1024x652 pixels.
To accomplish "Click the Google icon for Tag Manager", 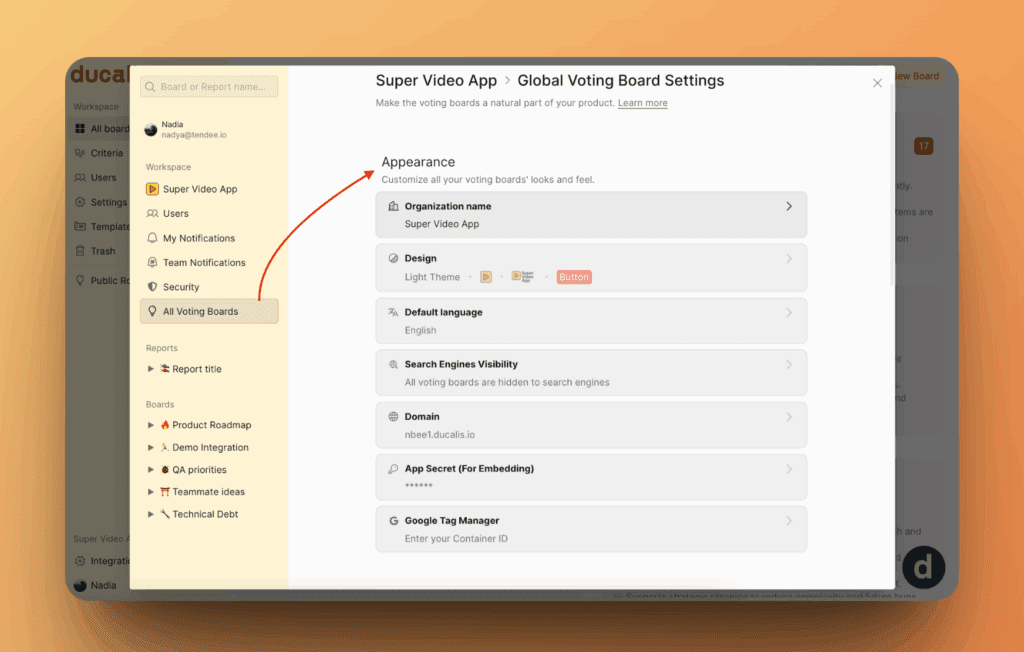I will click(393, 521).
